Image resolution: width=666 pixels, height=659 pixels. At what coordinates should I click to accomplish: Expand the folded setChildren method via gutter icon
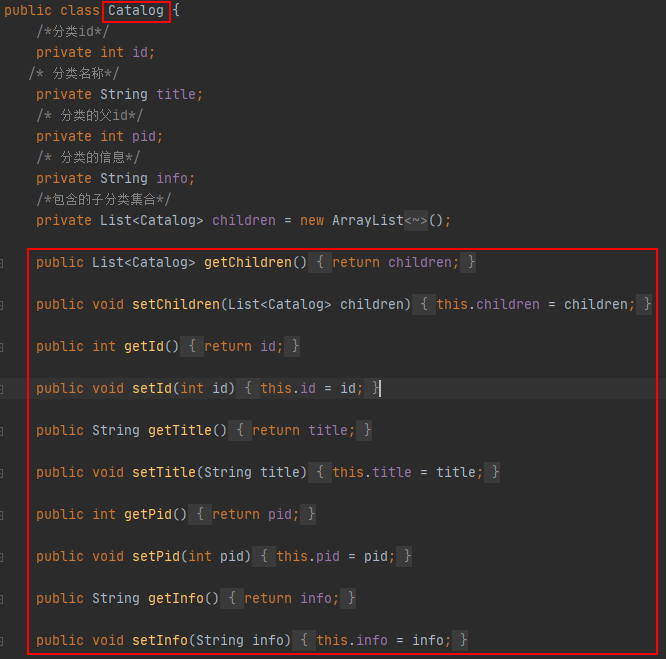3,305
